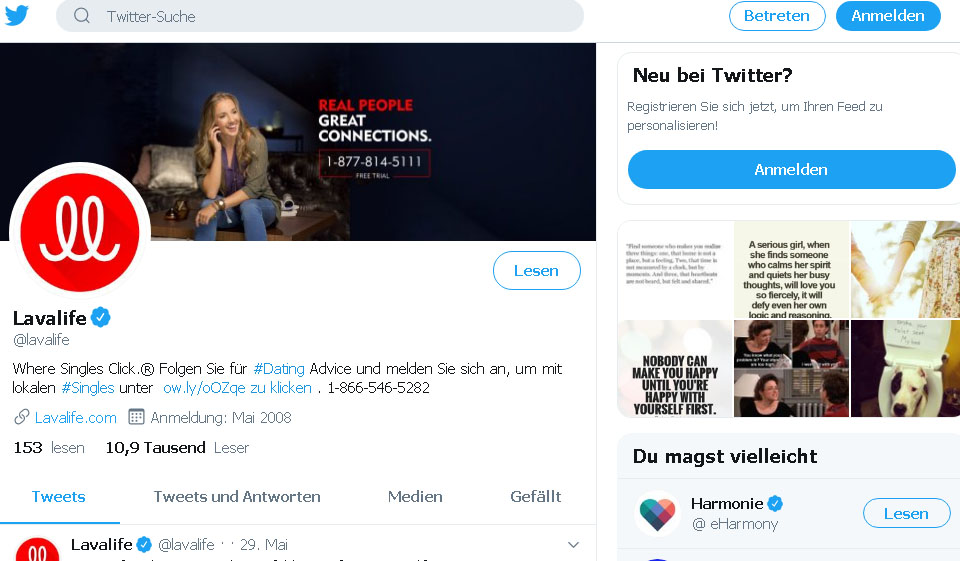The width and height of the screenshot is (960, 561).
Task: Open the Gefällt tab
Action: coord(536,497)
